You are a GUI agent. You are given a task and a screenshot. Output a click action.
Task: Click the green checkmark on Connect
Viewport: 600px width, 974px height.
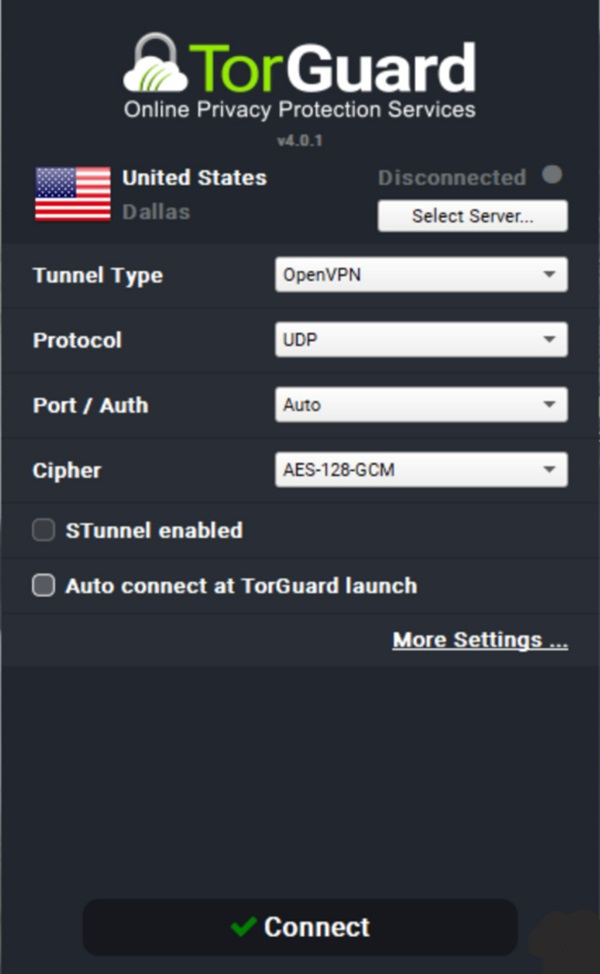pyautogui.click(x=243, y=927)
